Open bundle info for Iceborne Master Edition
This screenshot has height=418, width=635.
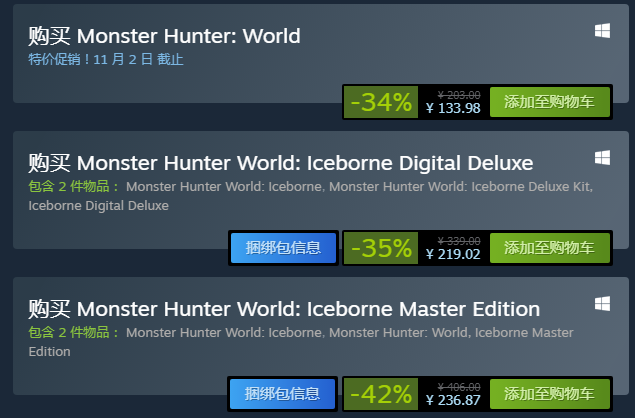click(283, 394)
